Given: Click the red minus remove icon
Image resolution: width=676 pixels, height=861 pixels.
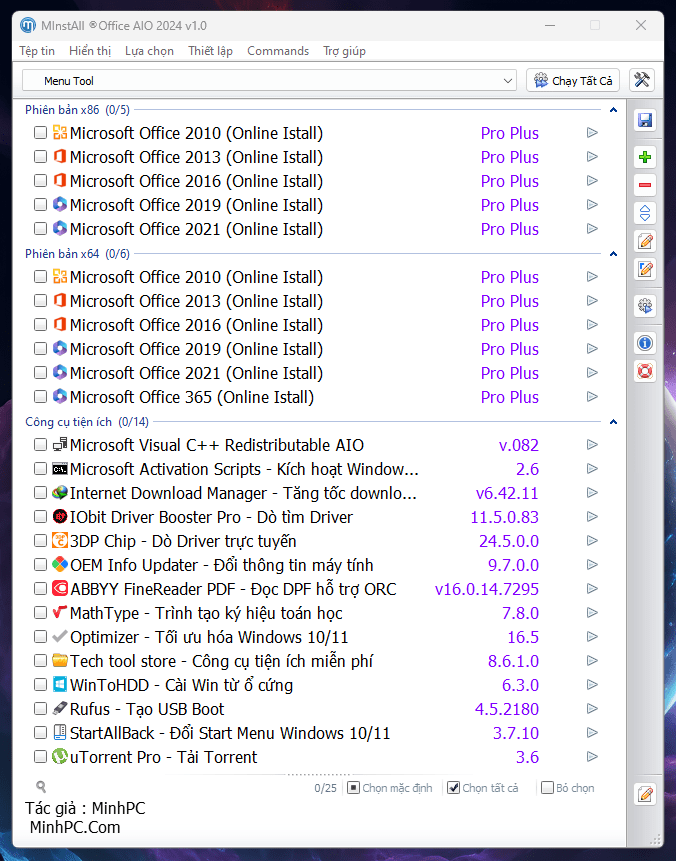Looking at the screenshot, I should (x=645, y=185).
